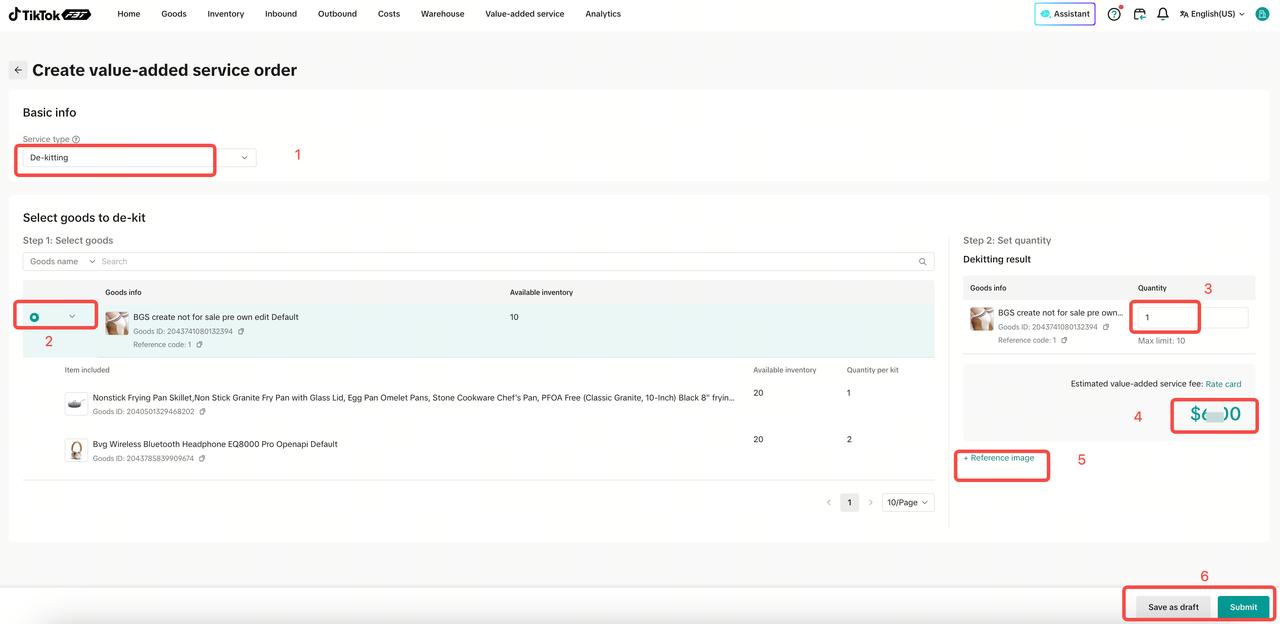Open the Goods name search filter dropdown
Viewport: 1280px width, 624px height.
[62, 261]
